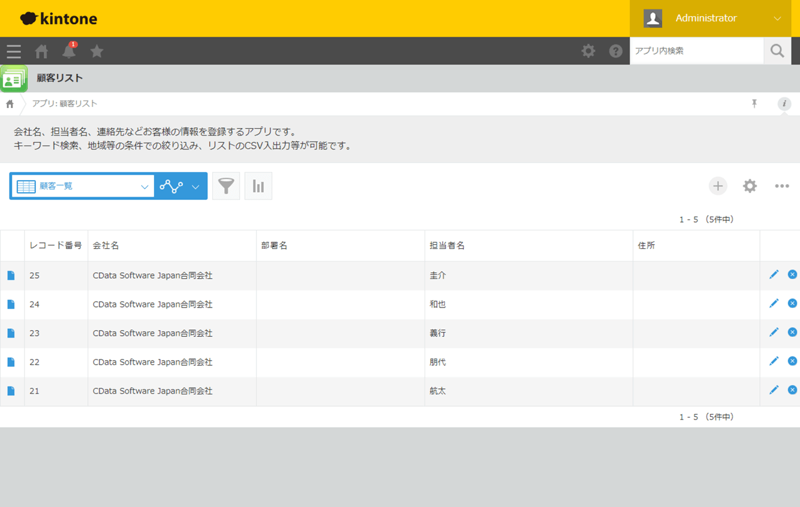Open the notifications bell

tap(69, 51)
